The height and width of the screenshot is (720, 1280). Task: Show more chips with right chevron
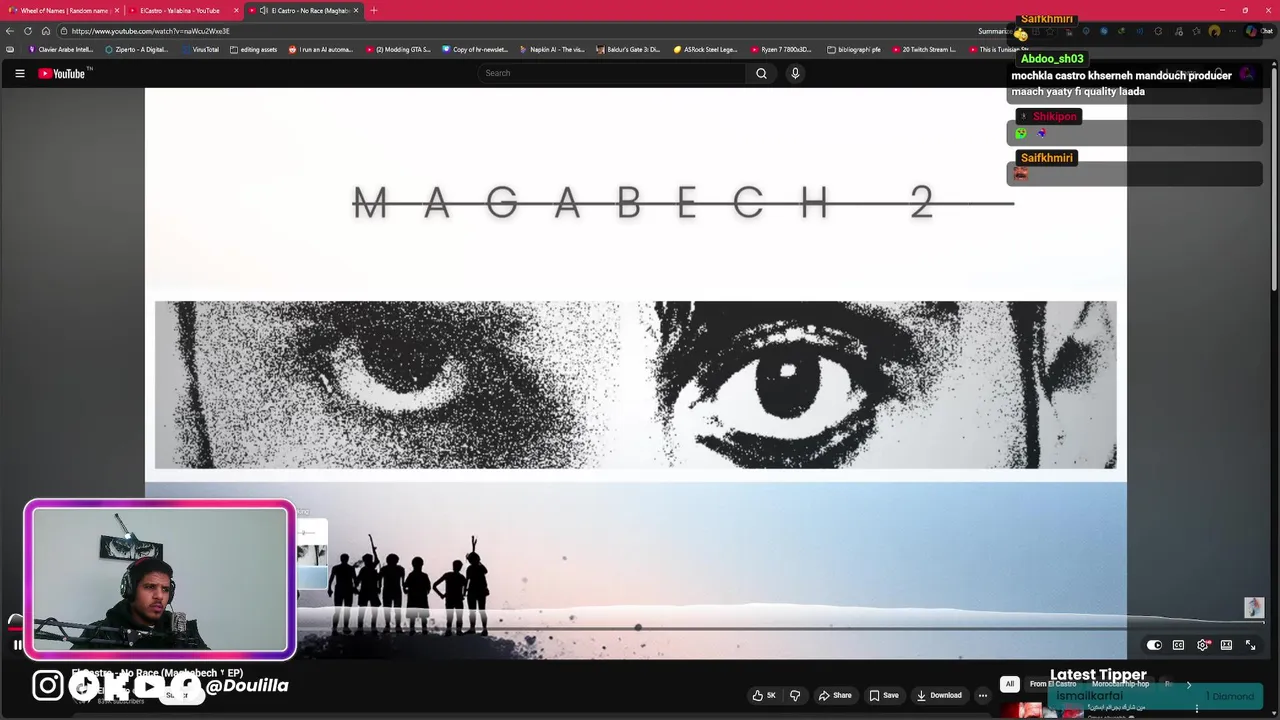(1188, 684)
